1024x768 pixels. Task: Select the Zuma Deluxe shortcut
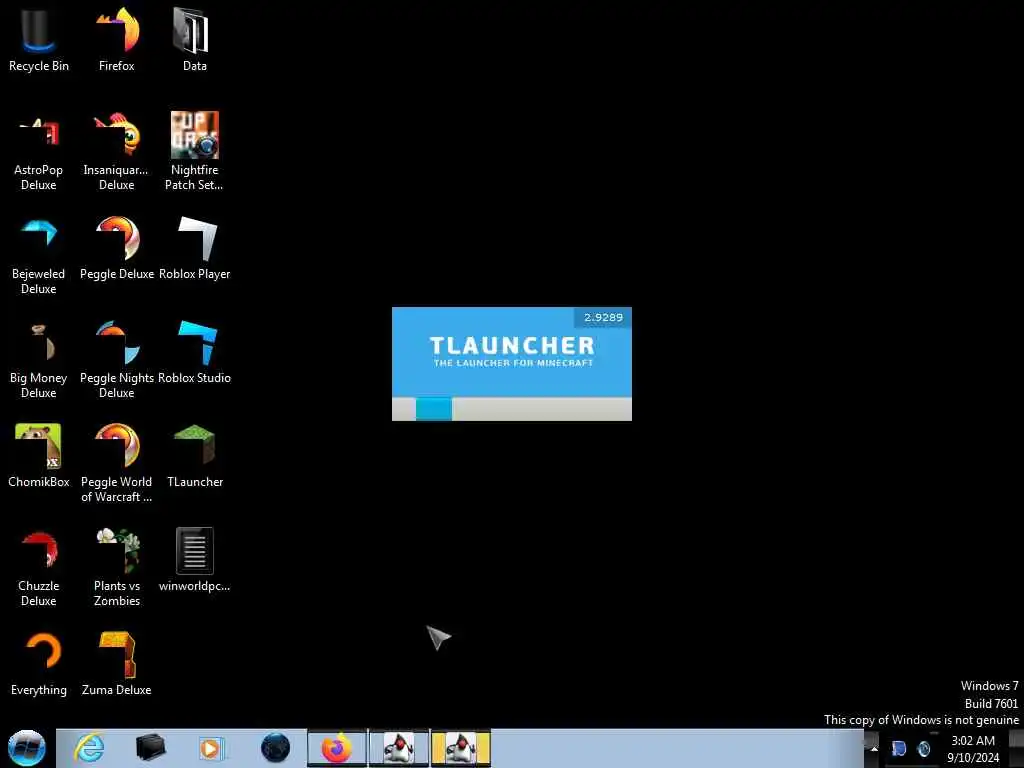117,664
